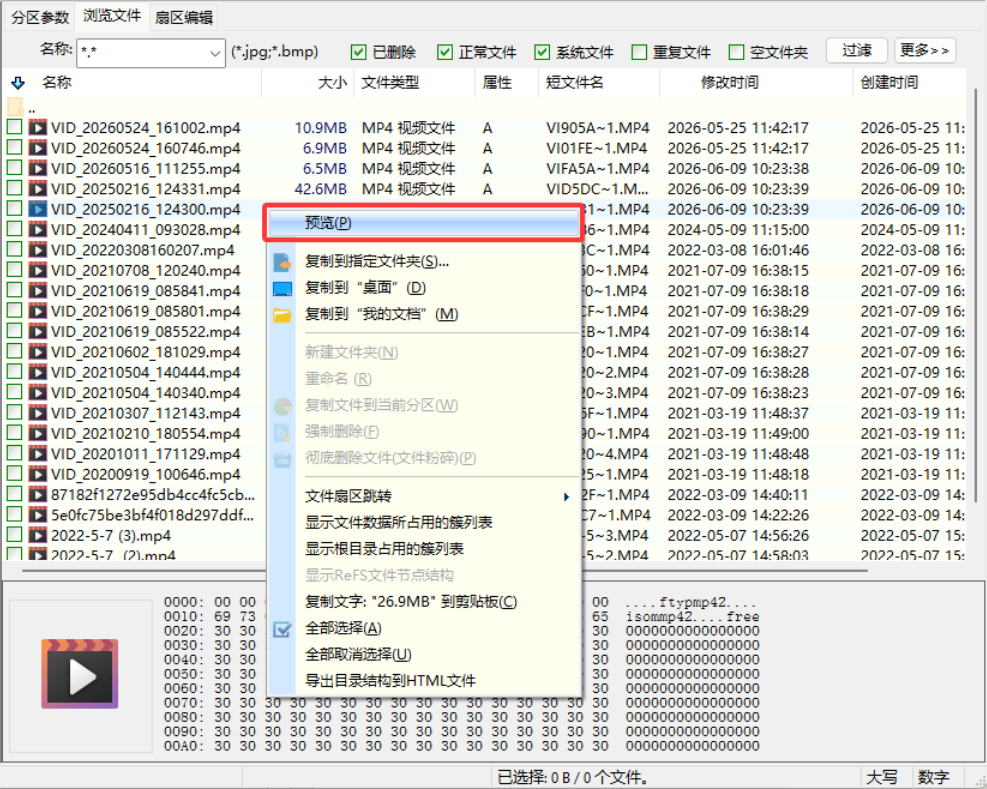
Task: Click the checkmark icon beside 全部选择
Action: click(x=282, y=628)
